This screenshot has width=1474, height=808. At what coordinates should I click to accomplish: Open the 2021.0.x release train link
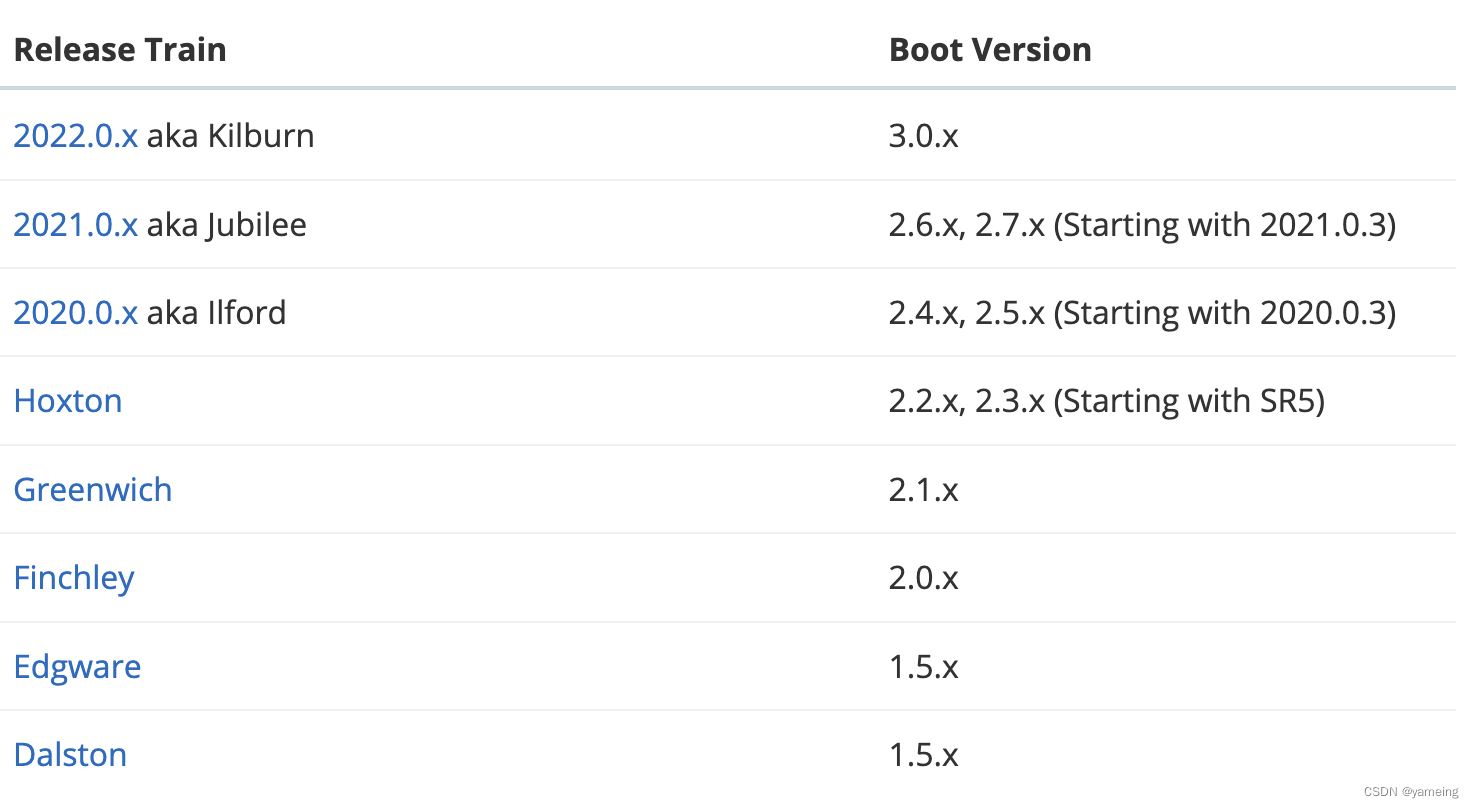75,224
